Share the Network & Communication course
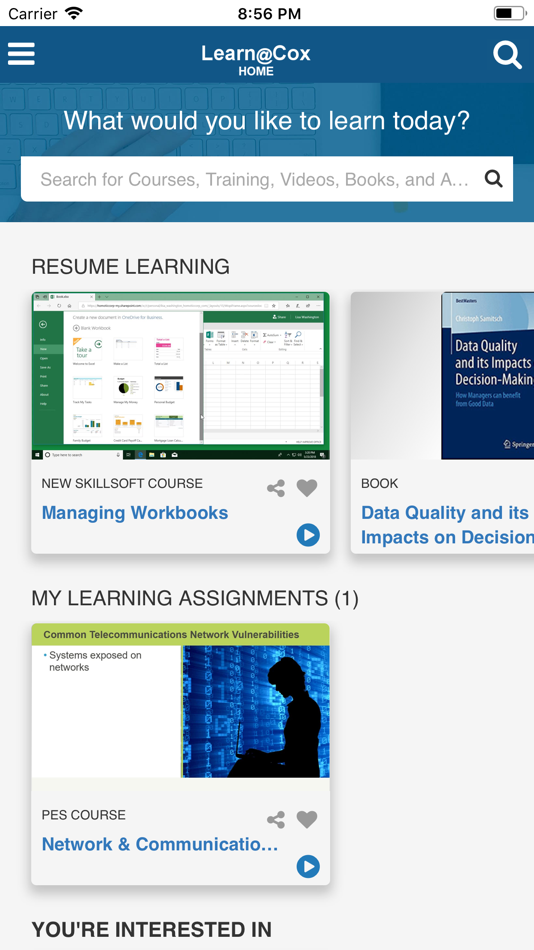This screenshot has height=950, width=534. [276, 820]
